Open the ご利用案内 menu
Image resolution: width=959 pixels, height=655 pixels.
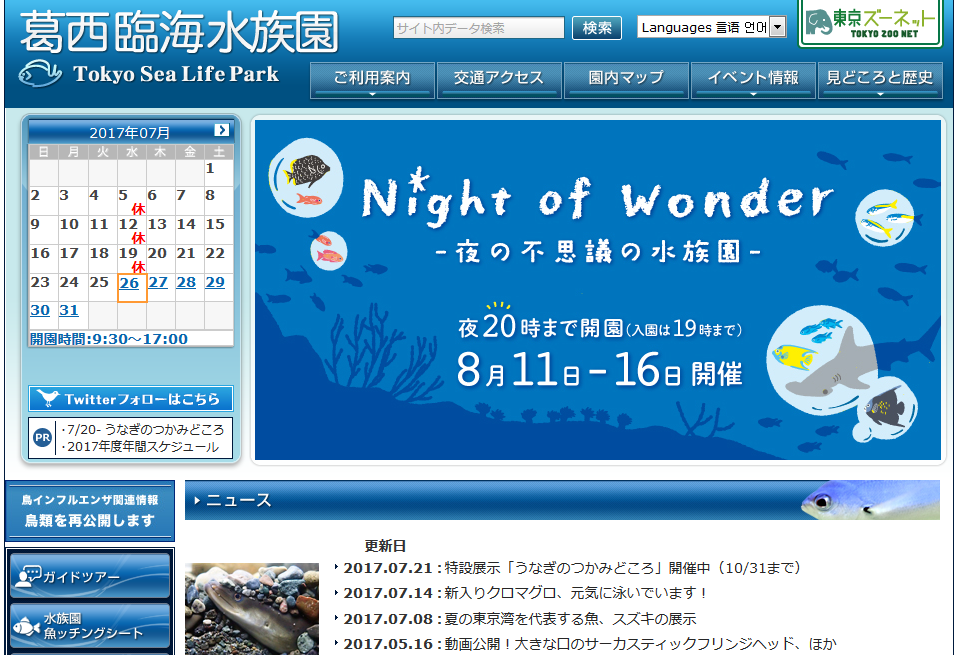(372, 80)
